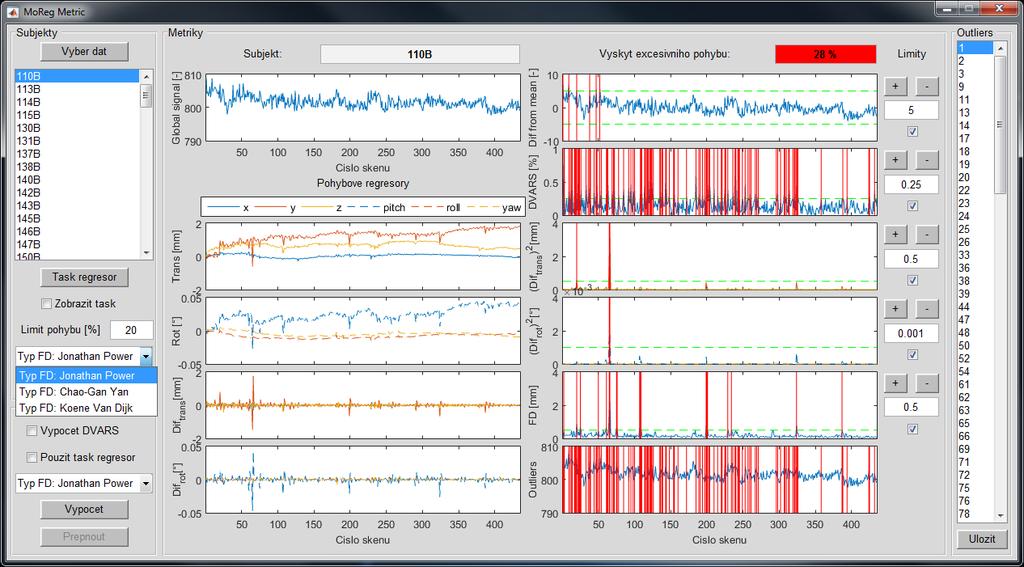This screenshot has width=1024, height=567.
Task: Open the lower Typ FD Jonathan Power dropdown
Action: (84, 483)
